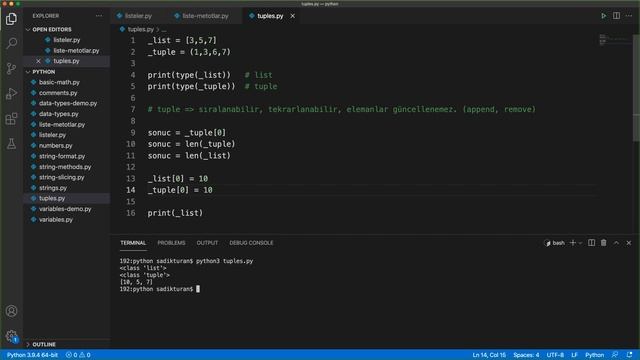
Task: Split the editor to the right
Action: tap(616, 16)
